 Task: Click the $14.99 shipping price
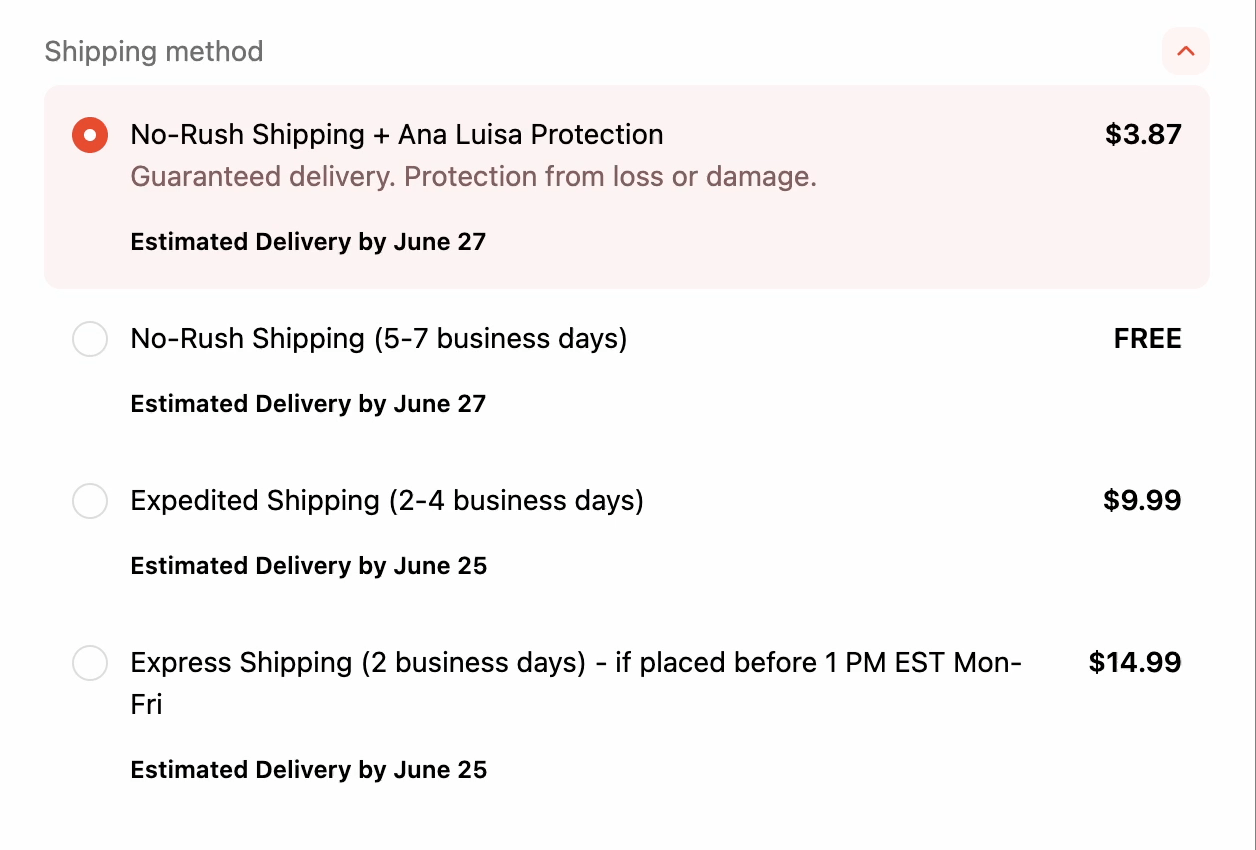click(1134, 663)
